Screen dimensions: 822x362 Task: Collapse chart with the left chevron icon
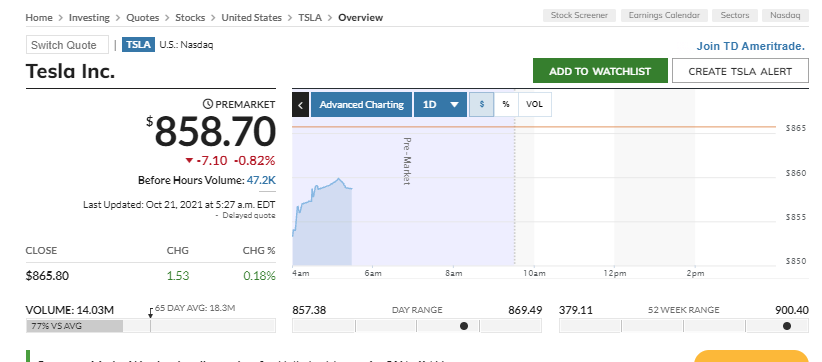(x=300, y=105)
